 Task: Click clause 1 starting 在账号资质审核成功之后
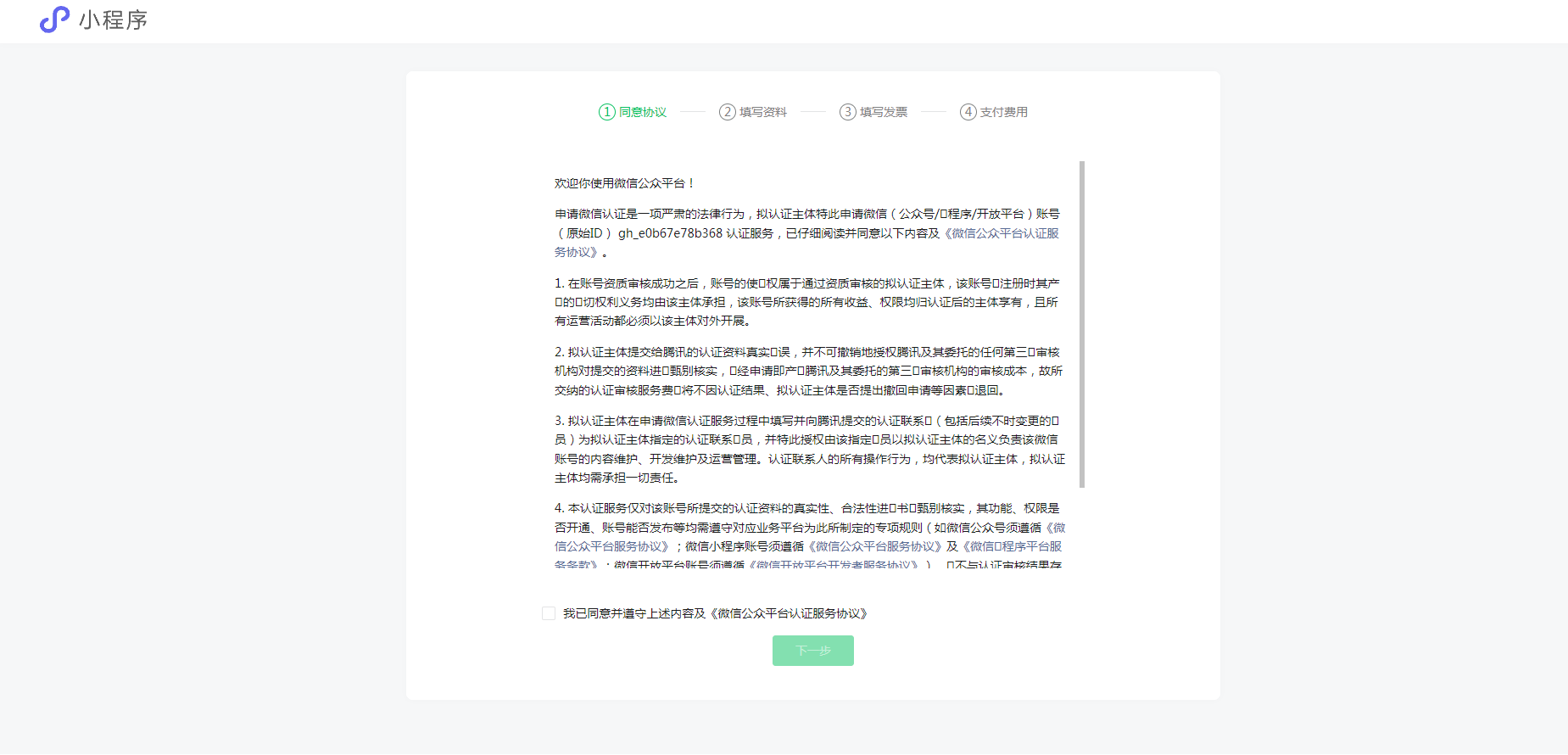point(807,302)
